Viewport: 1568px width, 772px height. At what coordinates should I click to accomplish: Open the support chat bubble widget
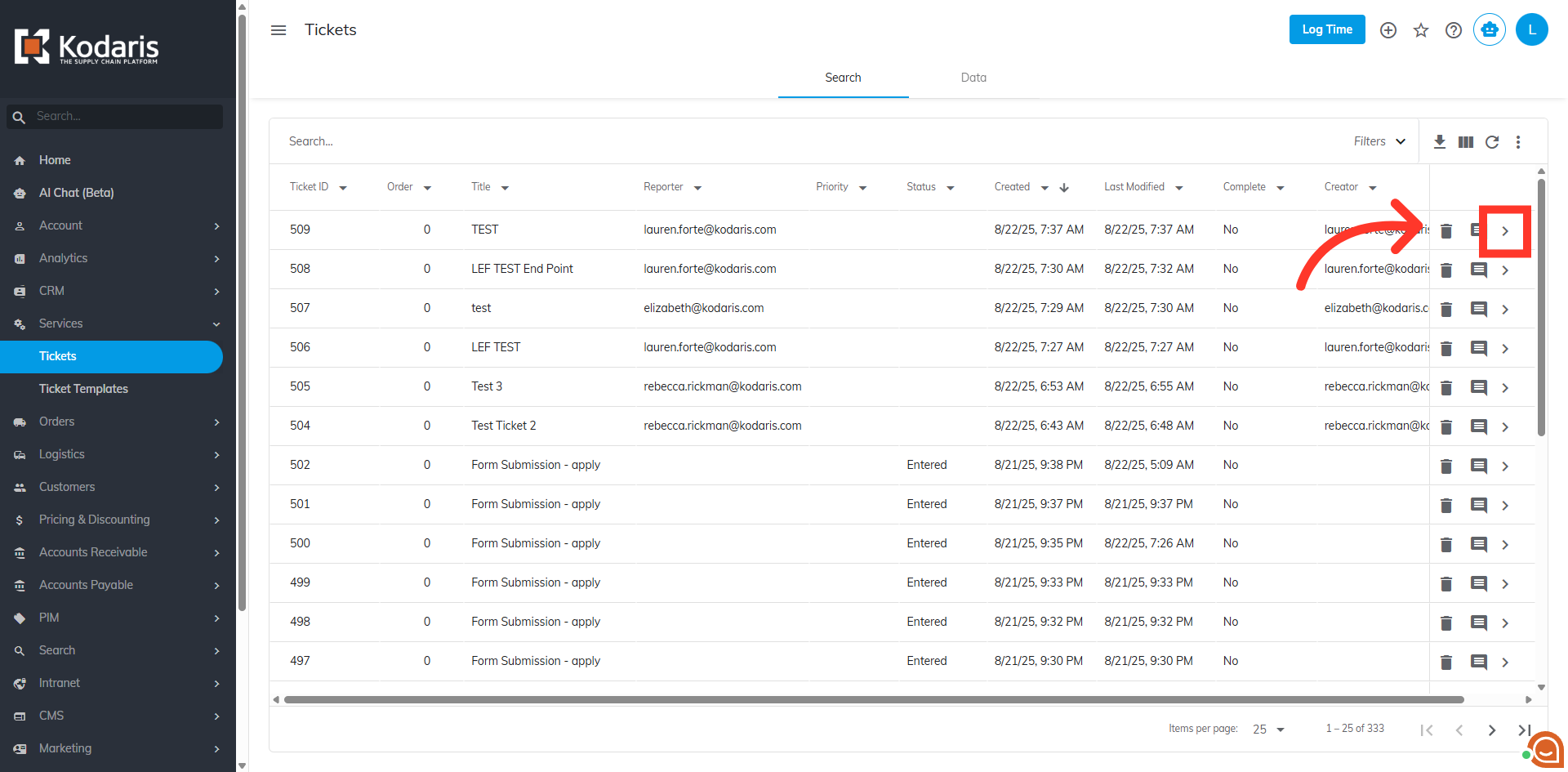pyautogui.click(x=1546, y=749)
